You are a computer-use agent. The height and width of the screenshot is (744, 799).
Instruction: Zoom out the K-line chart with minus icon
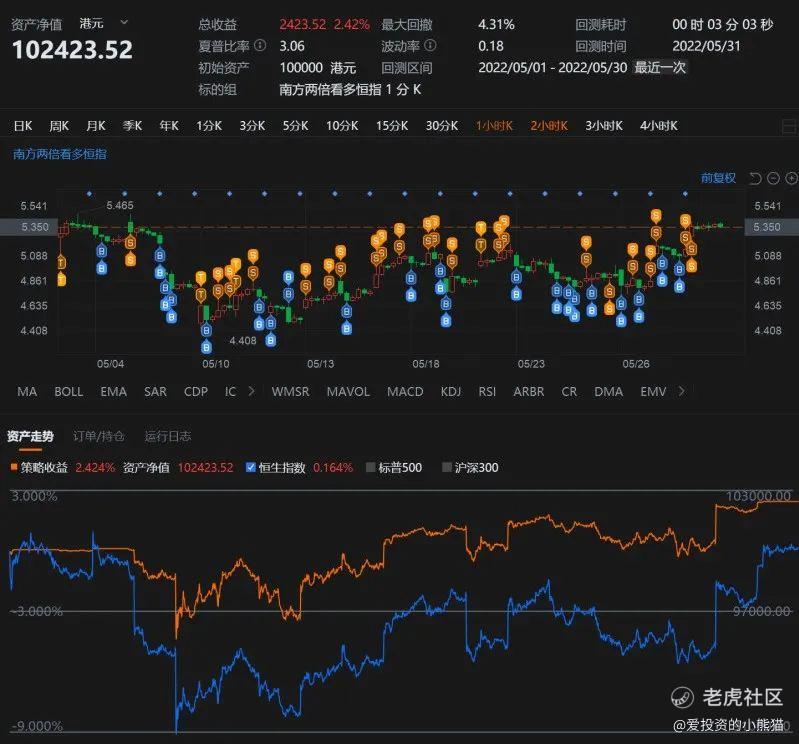(774, 178)
